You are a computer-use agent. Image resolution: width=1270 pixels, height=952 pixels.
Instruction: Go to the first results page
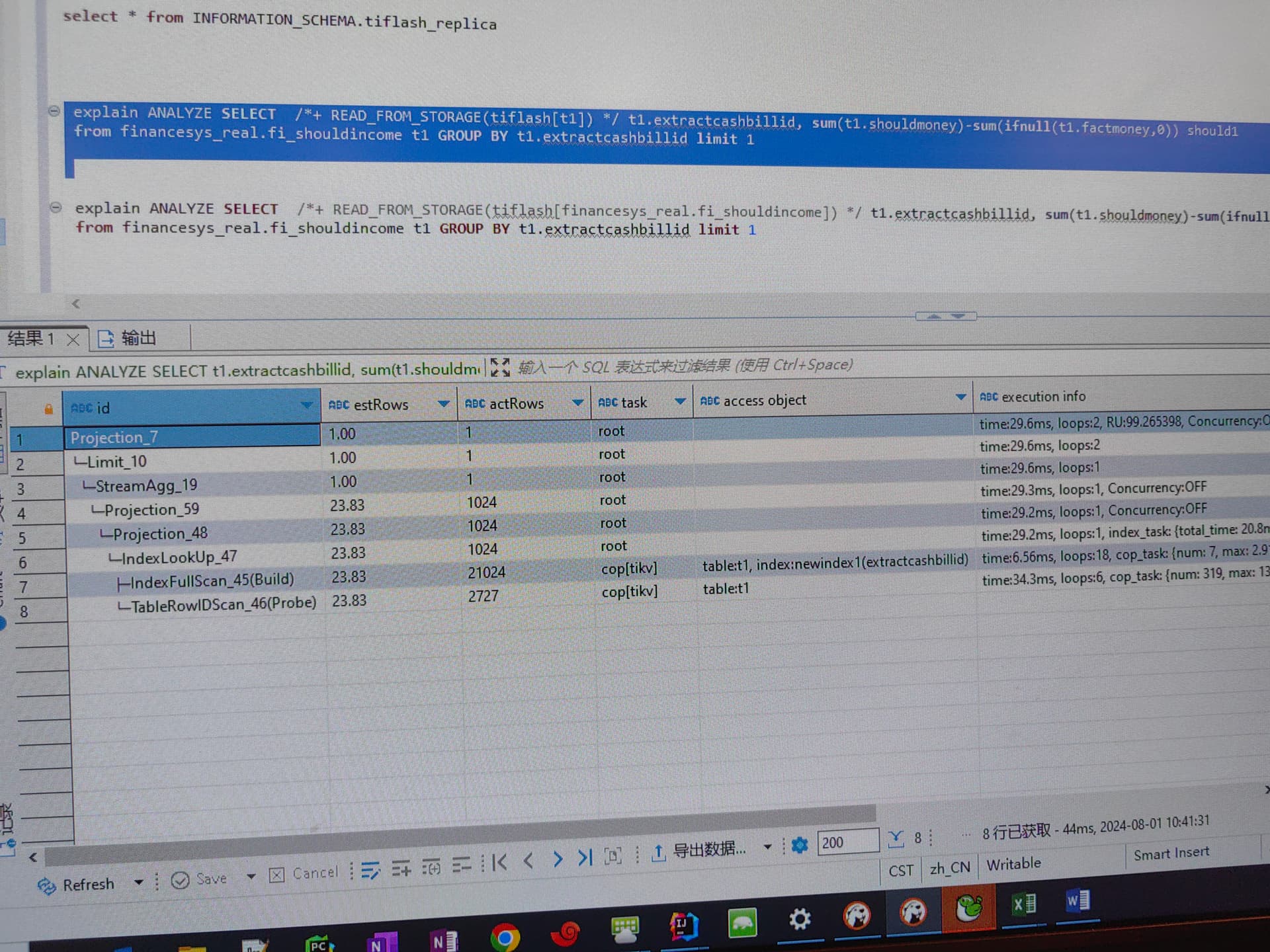500,862
